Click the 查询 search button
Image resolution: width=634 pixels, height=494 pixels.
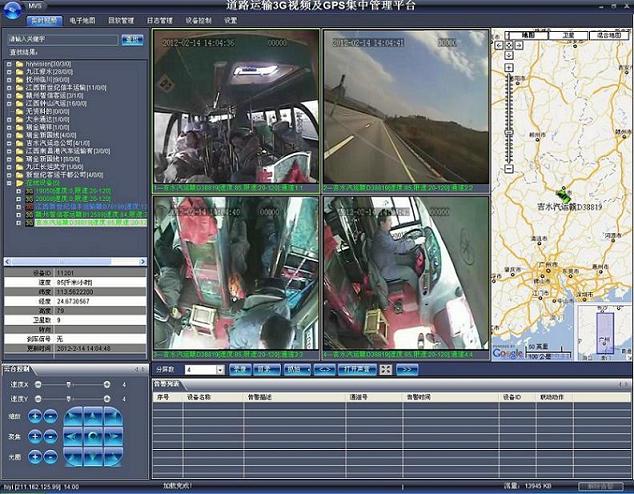[131, 40]
